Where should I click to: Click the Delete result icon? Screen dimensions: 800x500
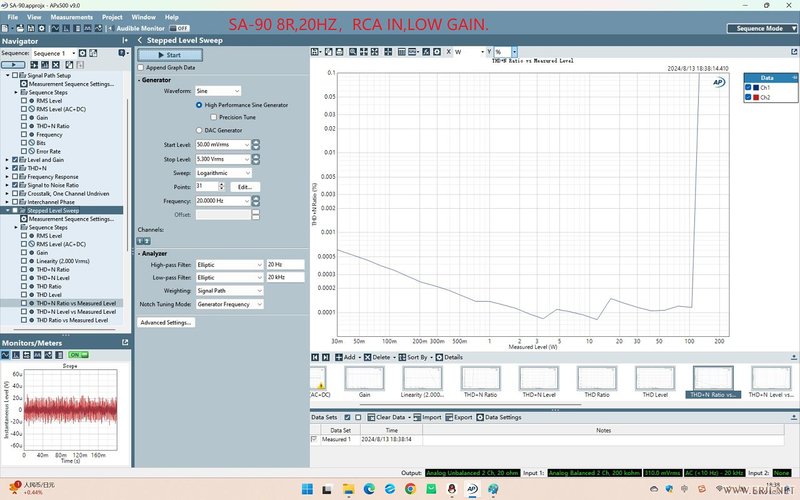[x=366, y=357]
